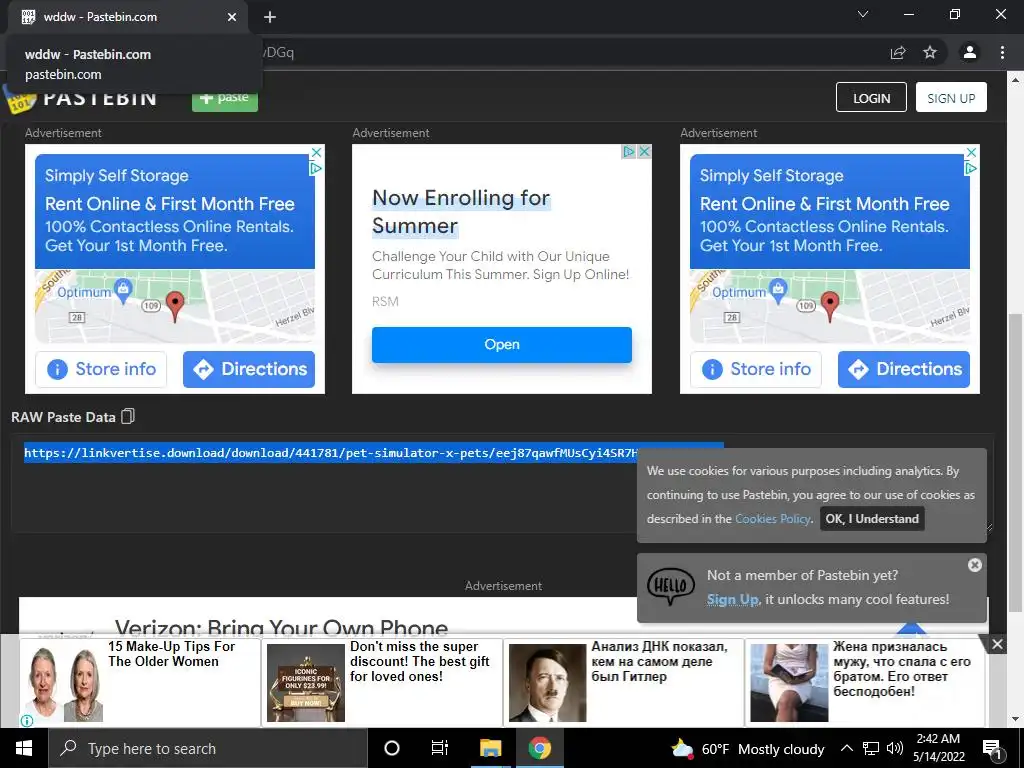
Task: Click the taskbar search box
Action: [x=208, y=748]
